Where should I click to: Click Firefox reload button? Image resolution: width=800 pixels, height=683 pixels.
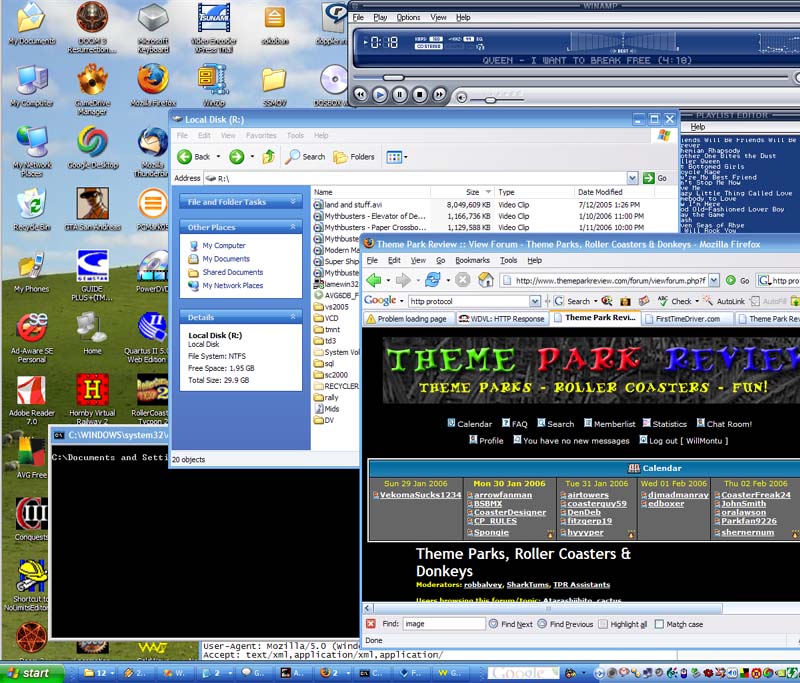tap(433, 280)
